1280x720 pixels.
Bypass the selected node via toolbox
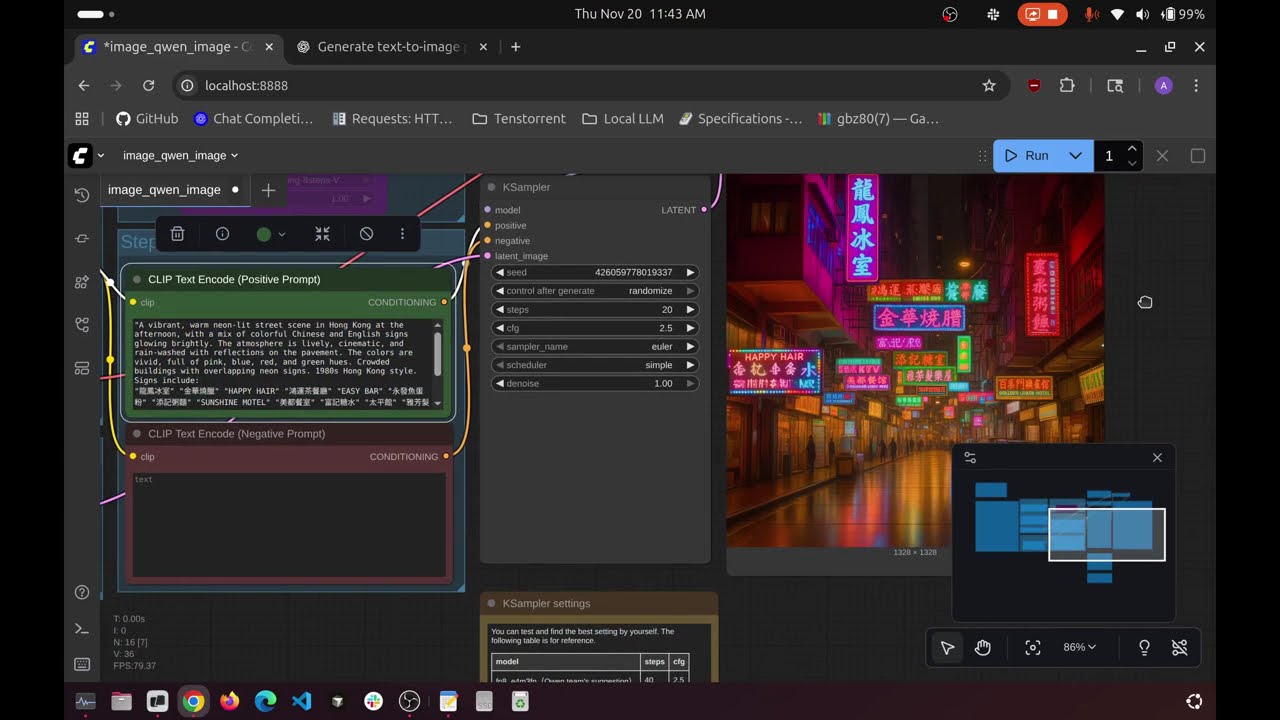coord(366,233)
